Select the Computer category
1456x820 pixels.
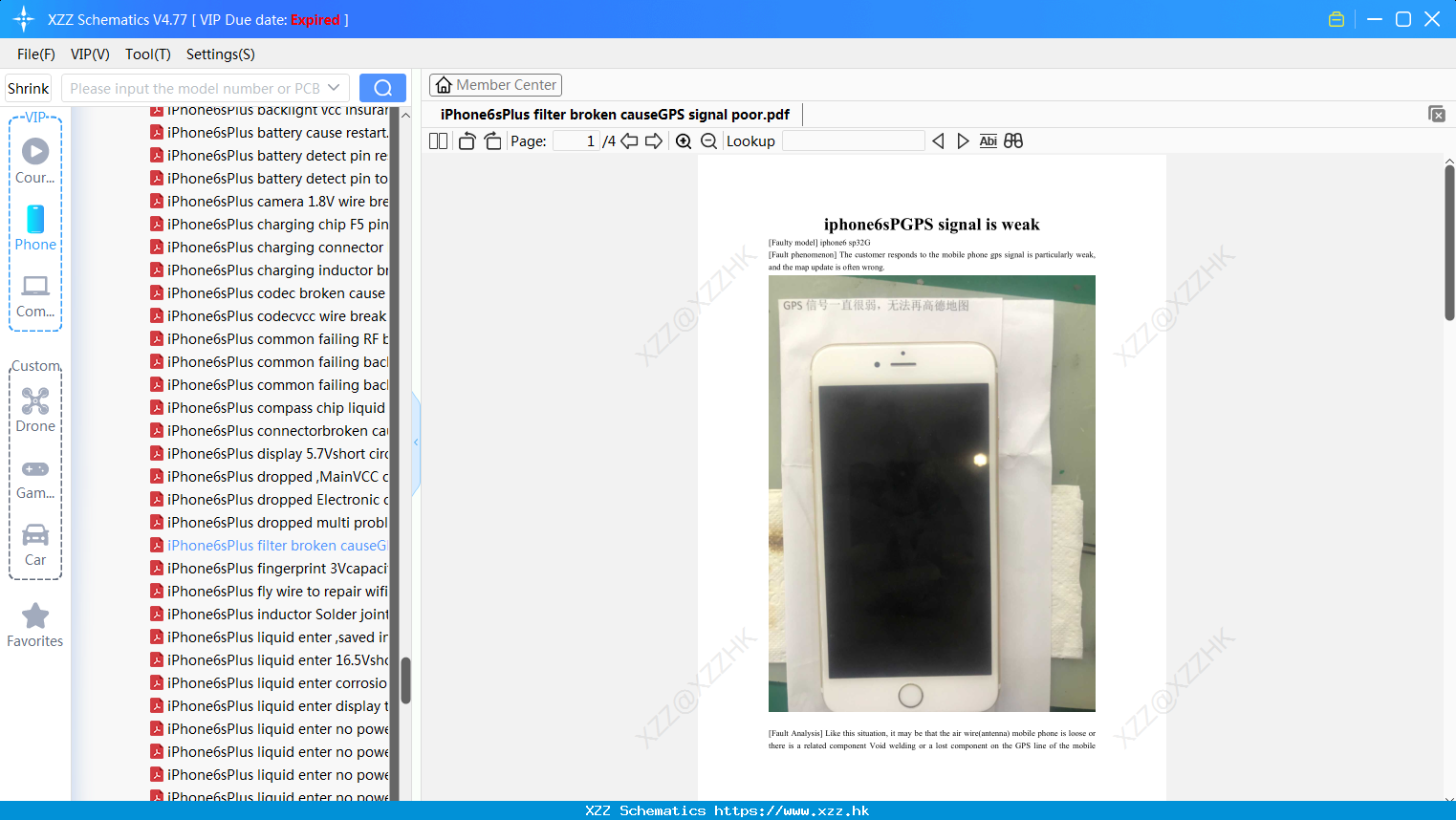35,296
